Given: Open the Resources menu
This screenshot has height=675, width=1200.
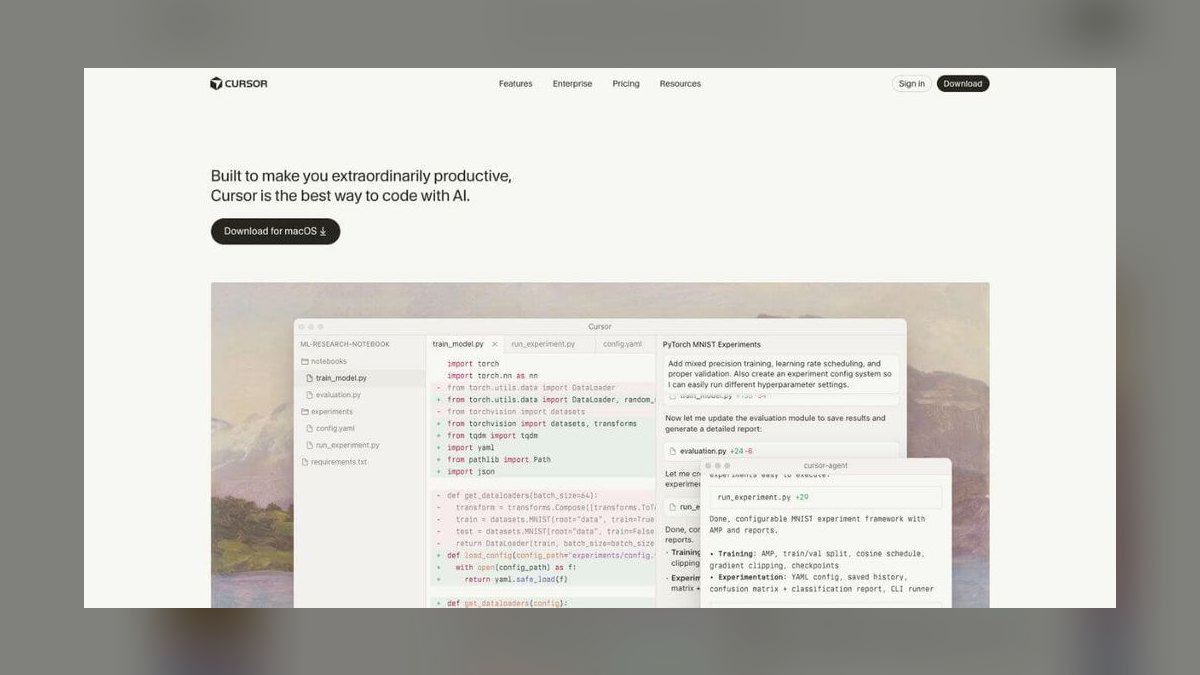Looking at the screenshot, I should [680, 84].
